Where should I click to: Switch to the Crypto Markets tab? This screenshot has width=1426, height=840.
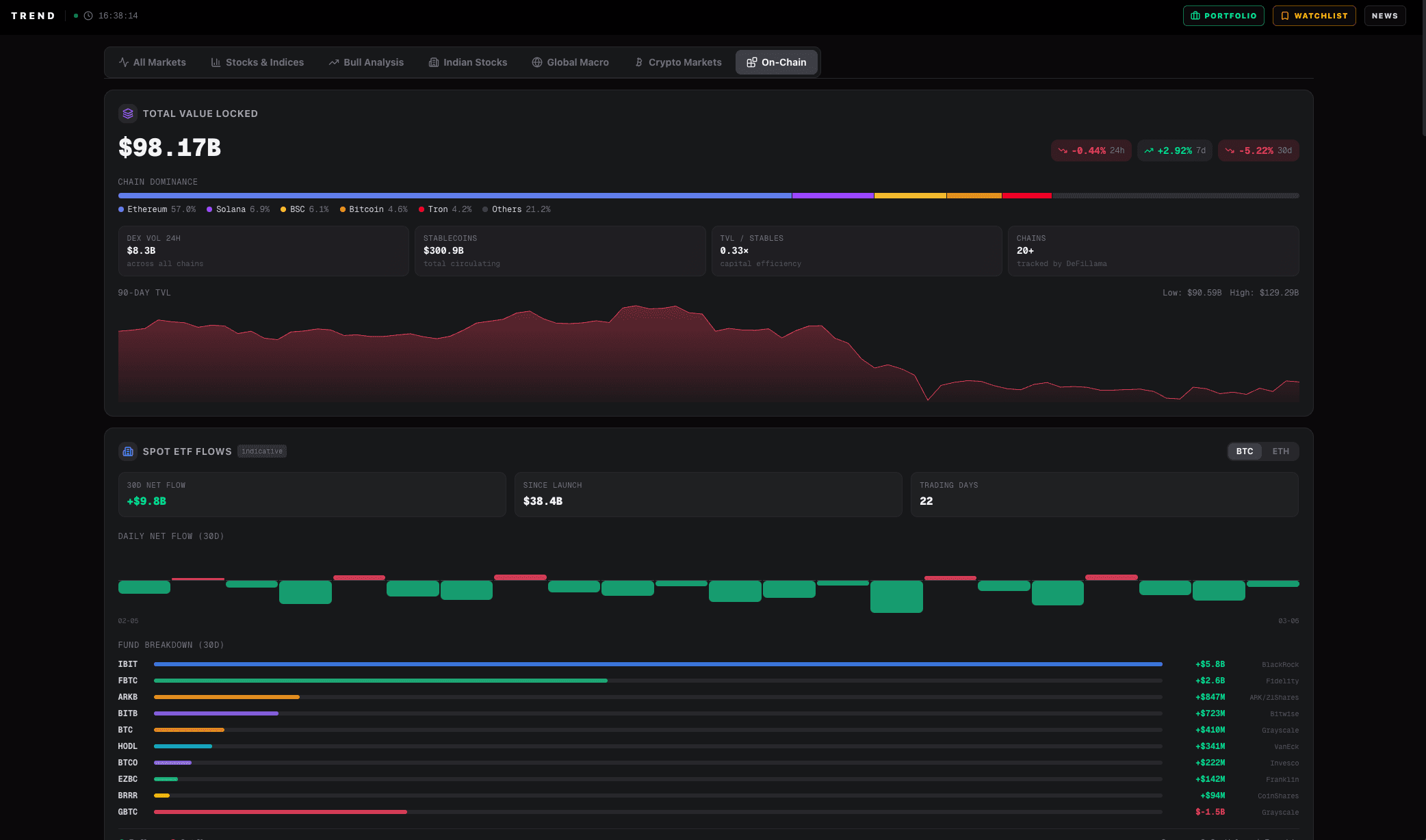click(677, 62)
